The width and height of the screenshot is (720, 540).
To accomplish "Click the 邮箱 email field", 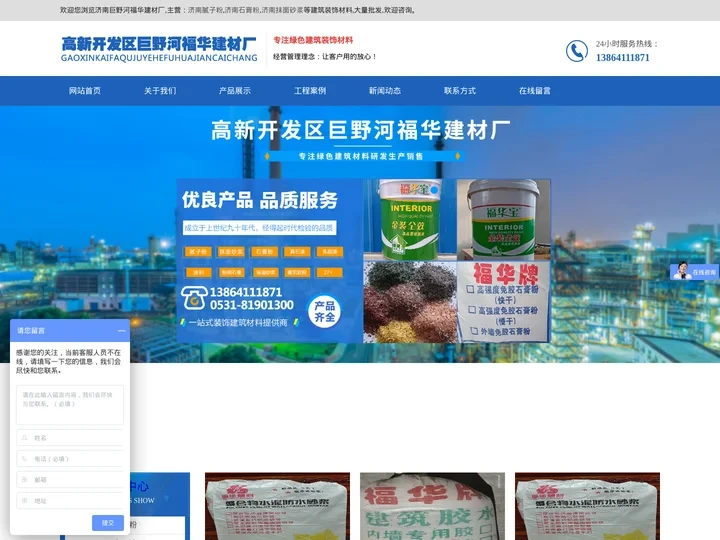I will click(x=70, y=479).
